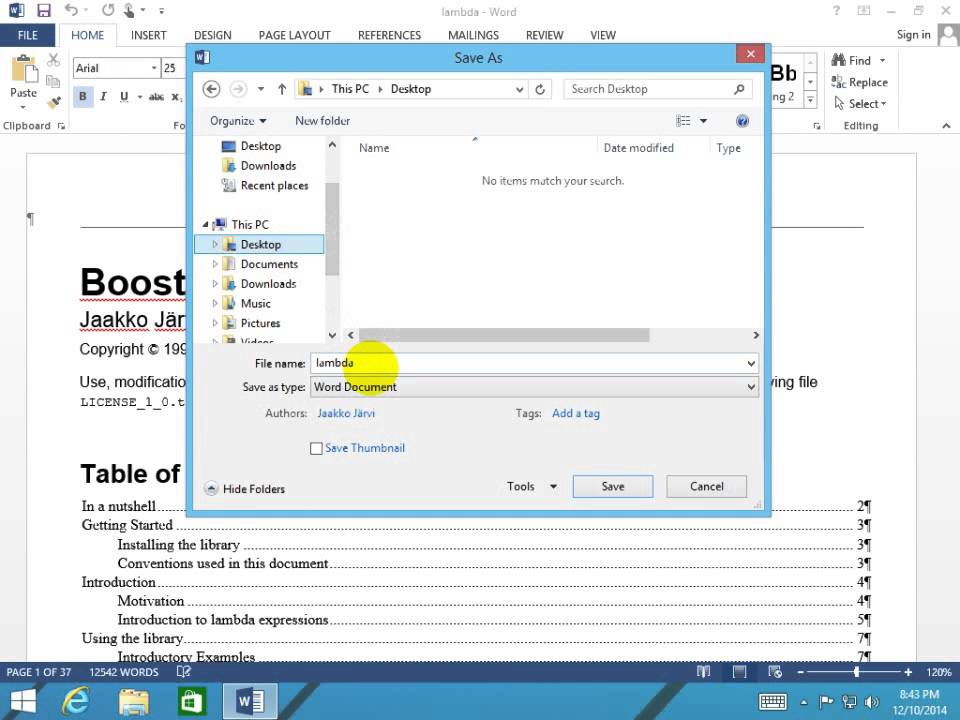Viewport: 960px width, 720px height.
Task: Toggle Underline formatting in the ribbon
Action: coord(124,97)
